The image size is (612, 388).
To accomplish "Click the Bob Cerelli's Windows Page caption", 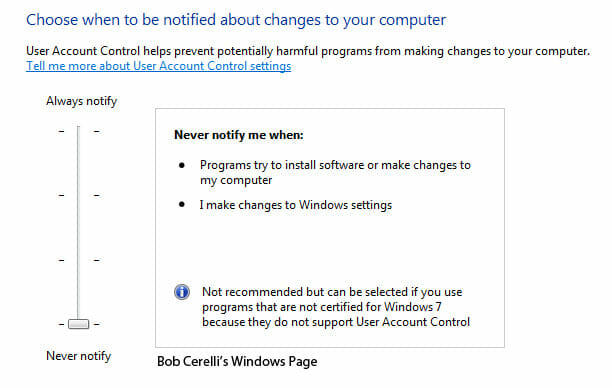I will point(237,361).
